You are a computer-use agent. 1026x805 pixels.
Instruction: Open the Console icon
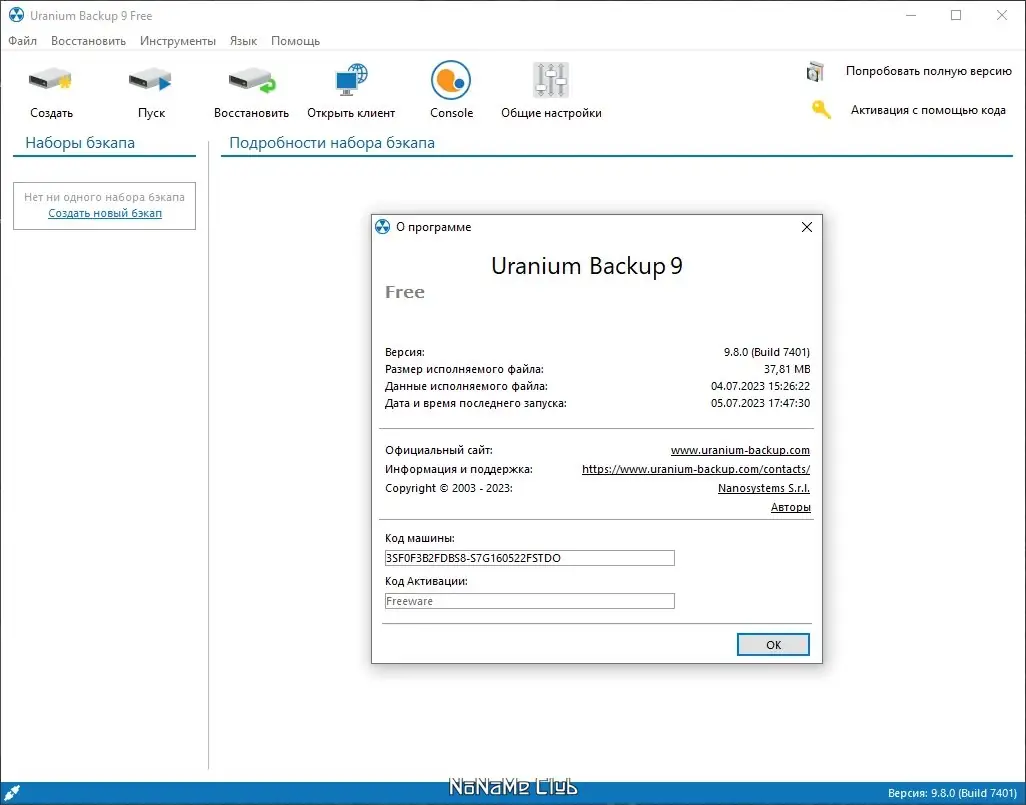pyautogui.click(x=451, y=80)
